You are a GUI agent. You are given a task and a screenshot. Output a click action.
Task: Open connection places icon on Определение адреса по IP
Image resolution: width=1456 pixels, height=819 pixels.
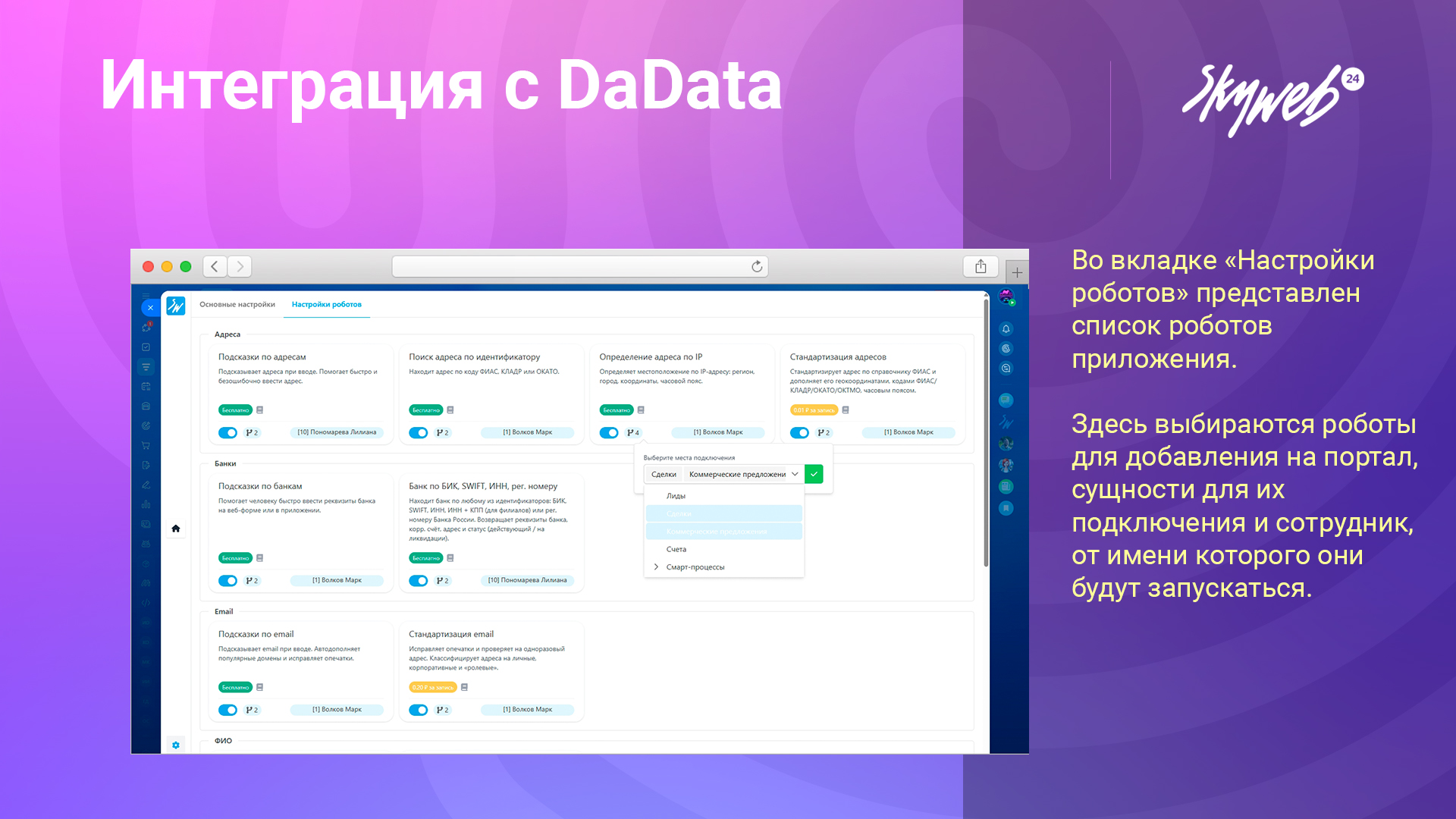(632, 432)
